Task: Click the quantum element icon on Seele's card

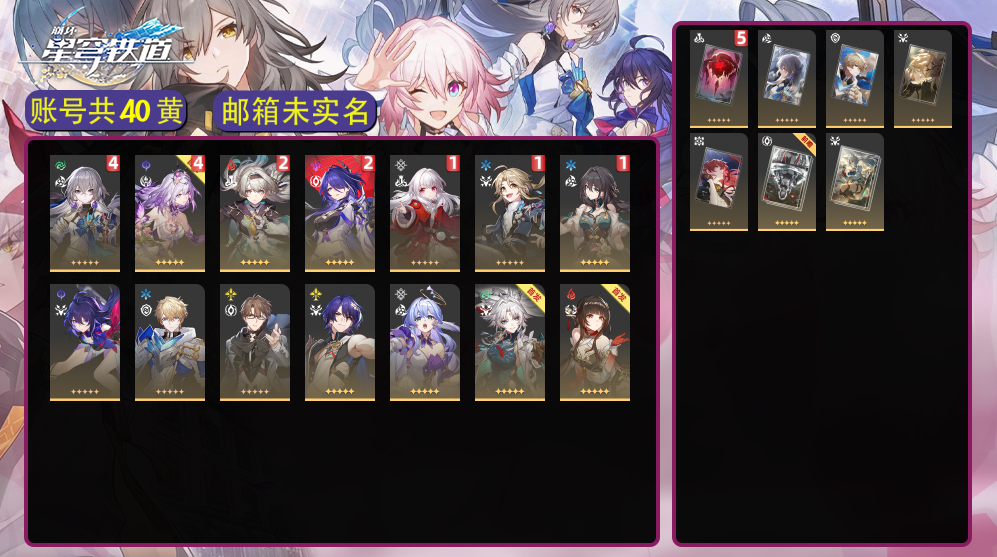Action: point(61,295)
